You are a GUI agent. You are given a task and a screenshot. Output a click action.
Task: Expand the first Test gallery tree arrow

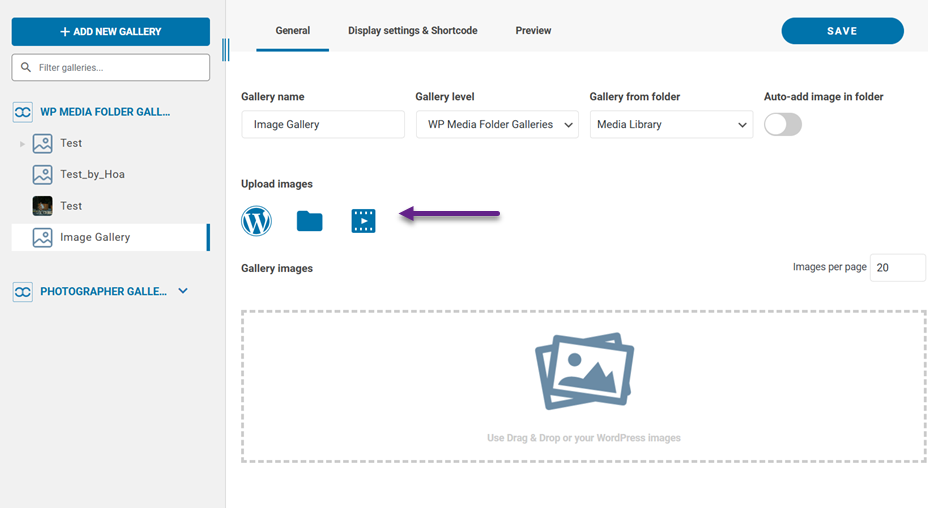coord(22,144)
